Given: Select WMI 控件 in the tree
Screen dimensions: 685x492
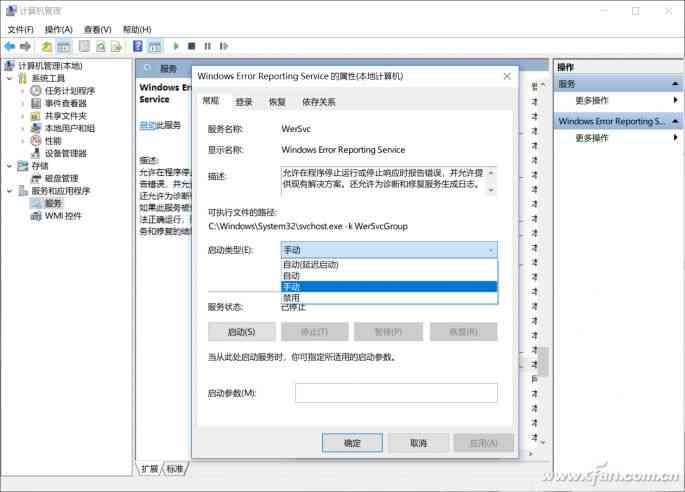Looking at the screenshot, I should pyautogui.click(x=63, y=216).
